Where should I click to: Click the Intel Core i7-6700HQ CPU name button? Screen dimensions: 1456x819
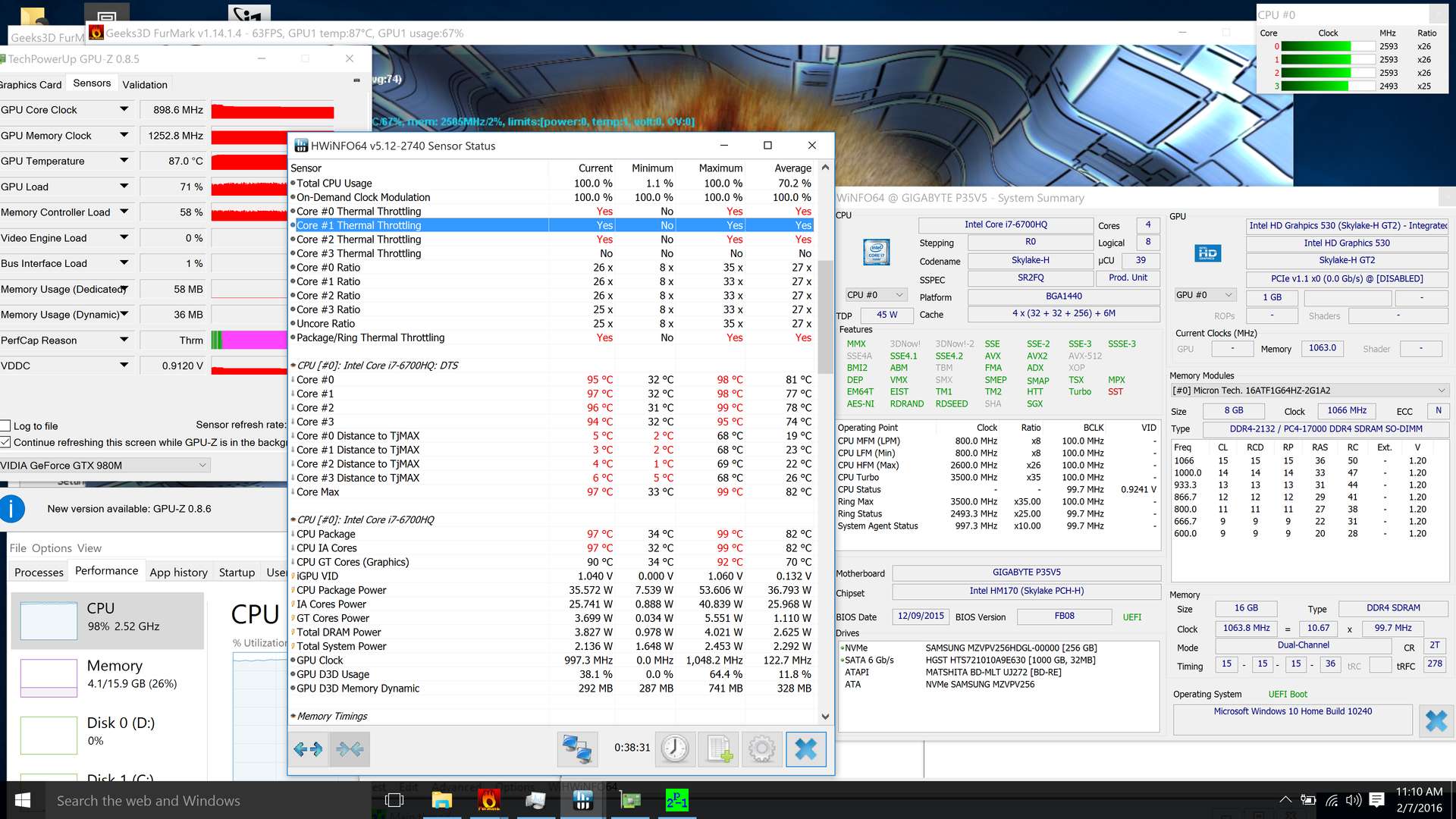(x=1006, y=225)
